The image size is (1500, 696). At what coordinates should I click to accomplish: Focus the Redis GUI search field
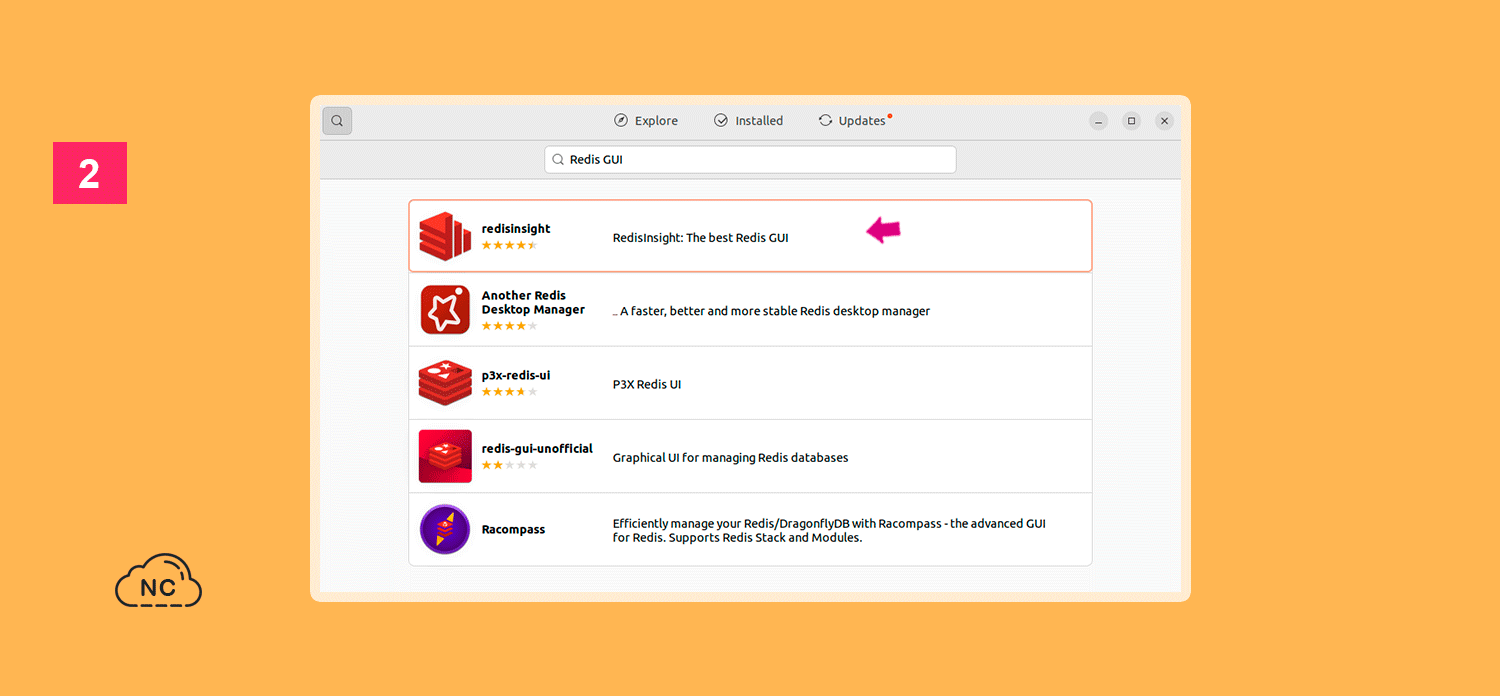click(750, 160)
